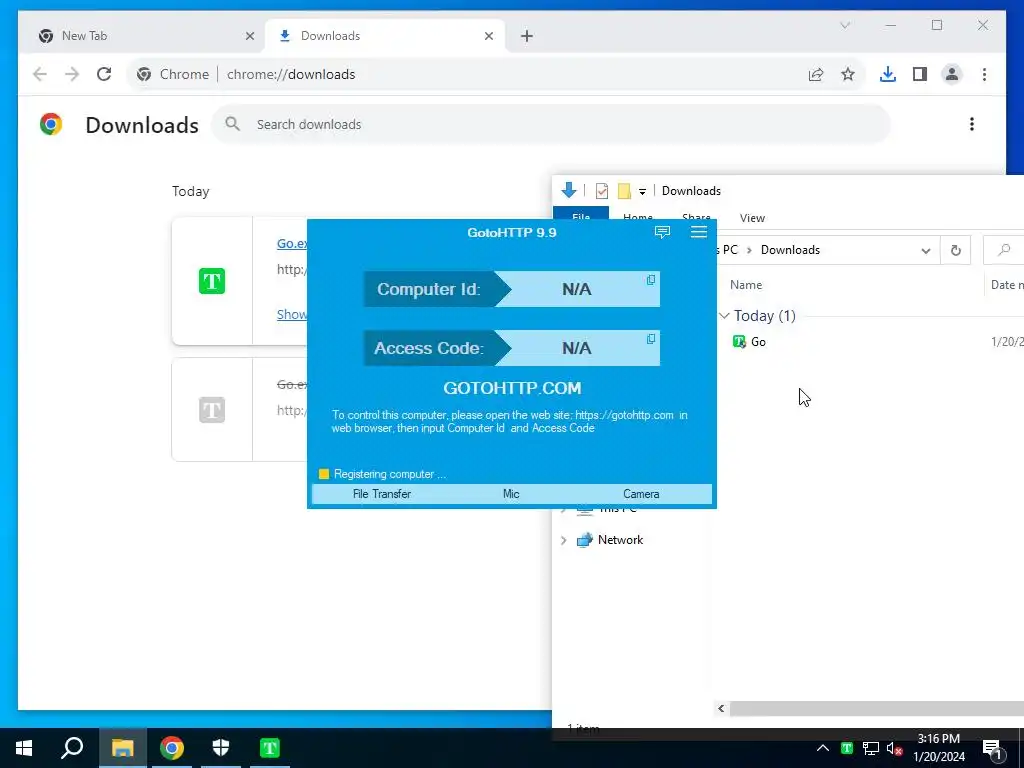Open the GotoHTTP chat message icon
Screen dimensions: 1024x768
(x=662, y=232)
